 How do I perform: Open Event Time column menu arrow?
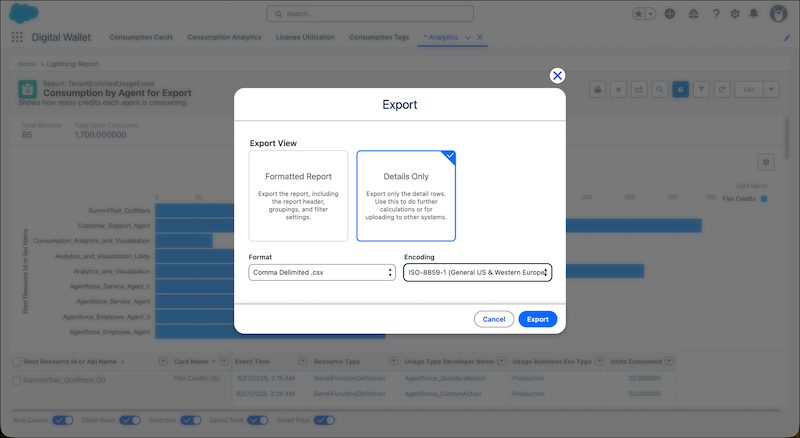[303, 361]
